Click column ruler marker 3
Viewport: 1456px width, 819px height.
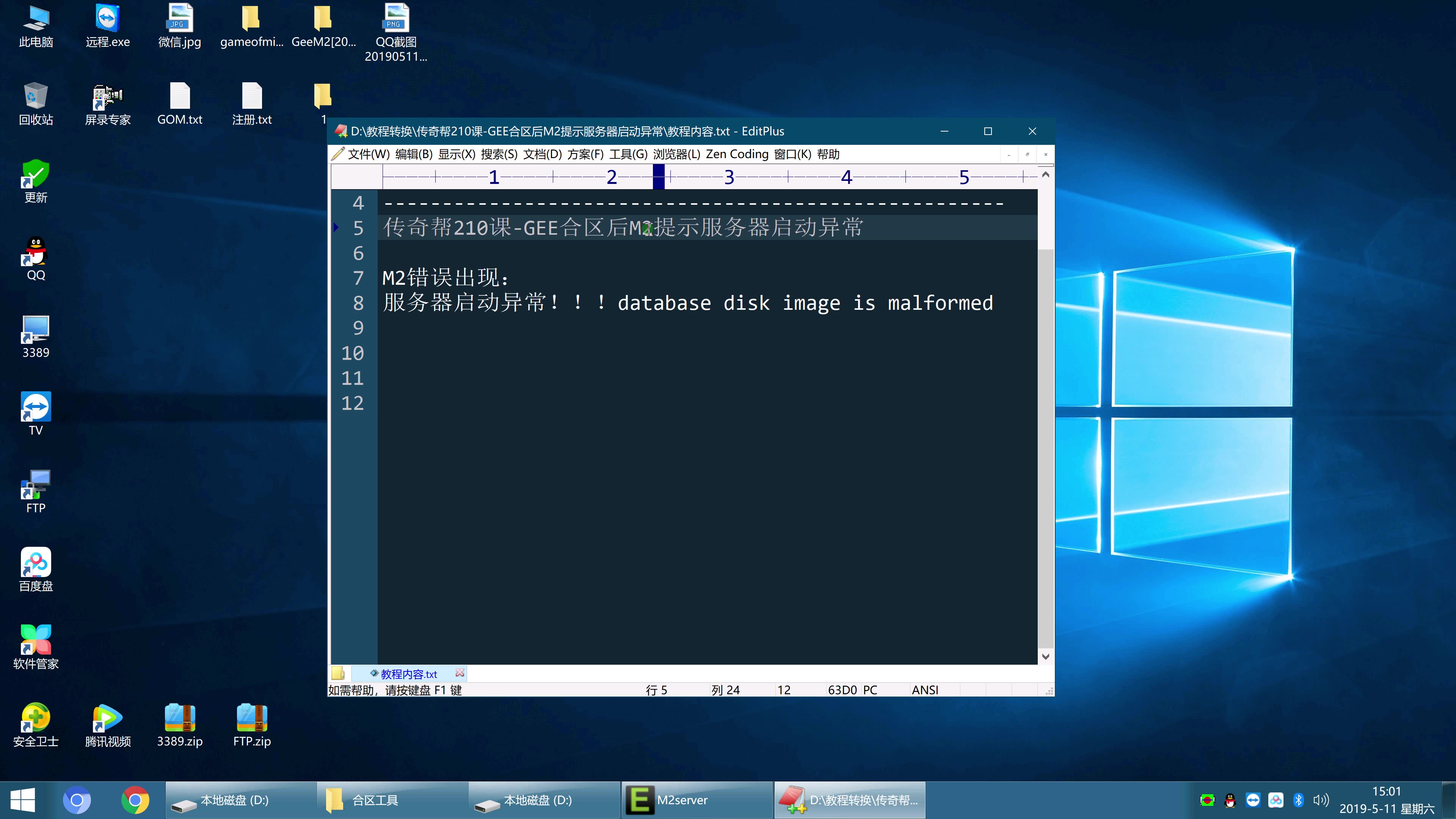pyautogui.click(x=729, y=177)
